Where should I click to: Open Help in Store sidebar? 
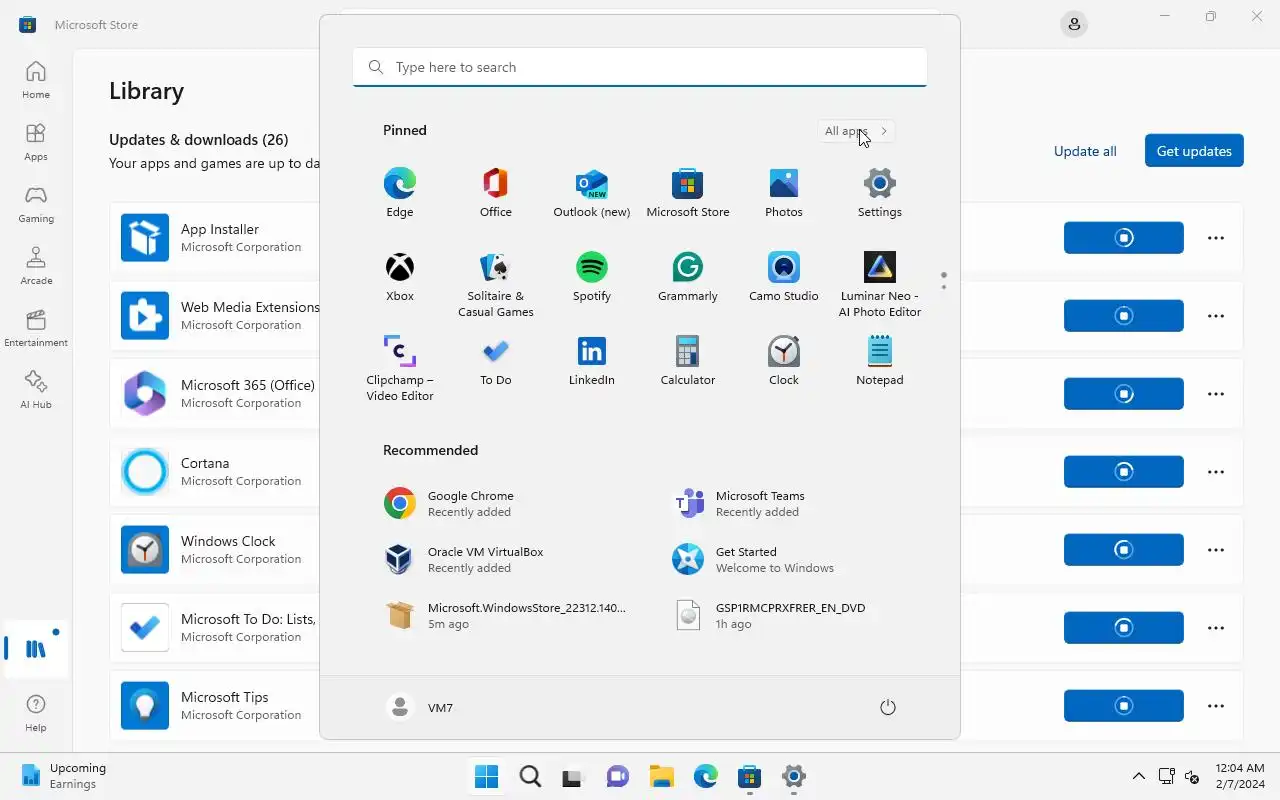pos(36,713)
